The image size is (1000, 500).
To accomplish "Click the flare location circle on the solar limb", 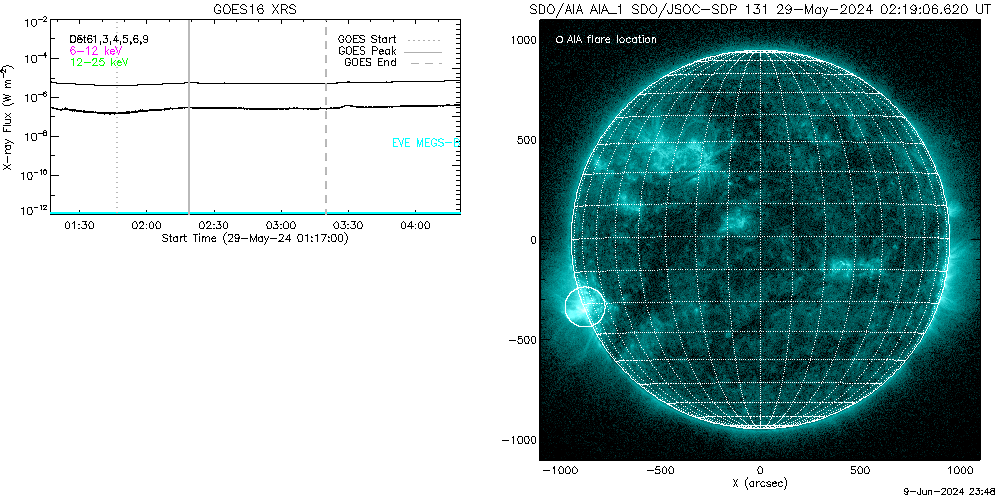I will 585,307.
